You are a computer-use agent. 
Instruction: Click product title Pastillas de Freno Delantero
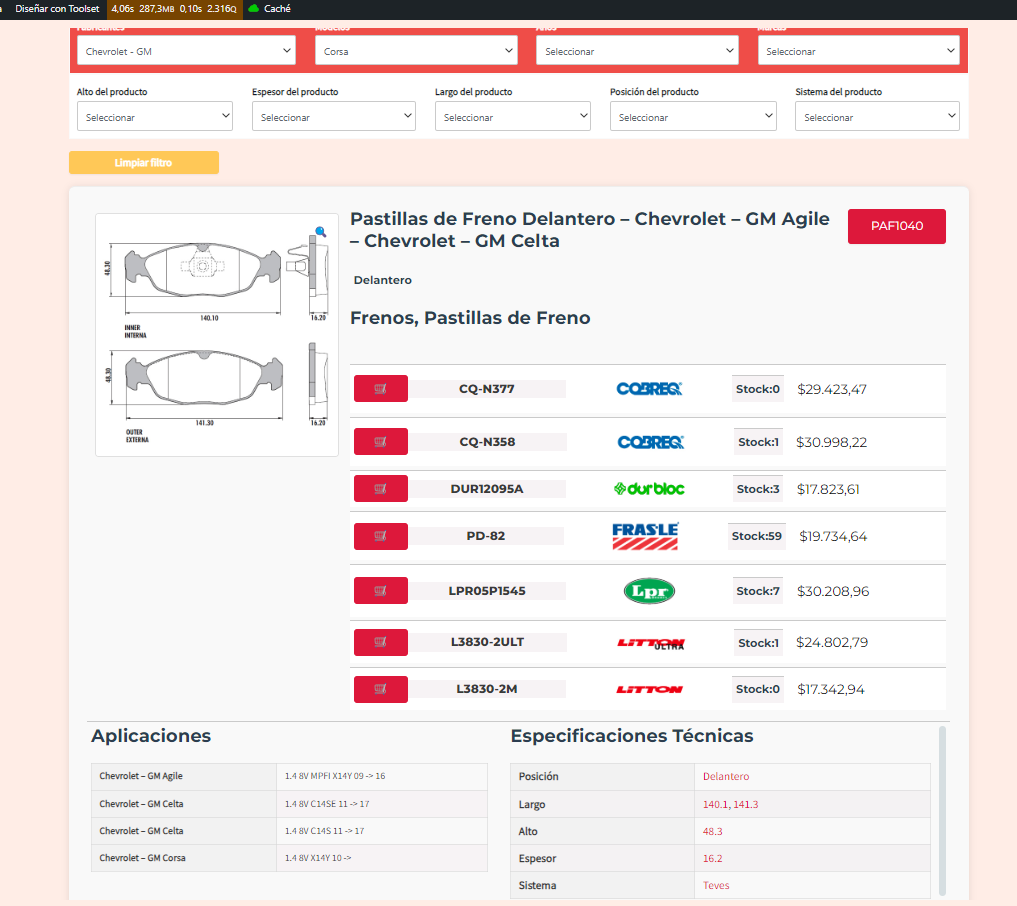point(589,230)
